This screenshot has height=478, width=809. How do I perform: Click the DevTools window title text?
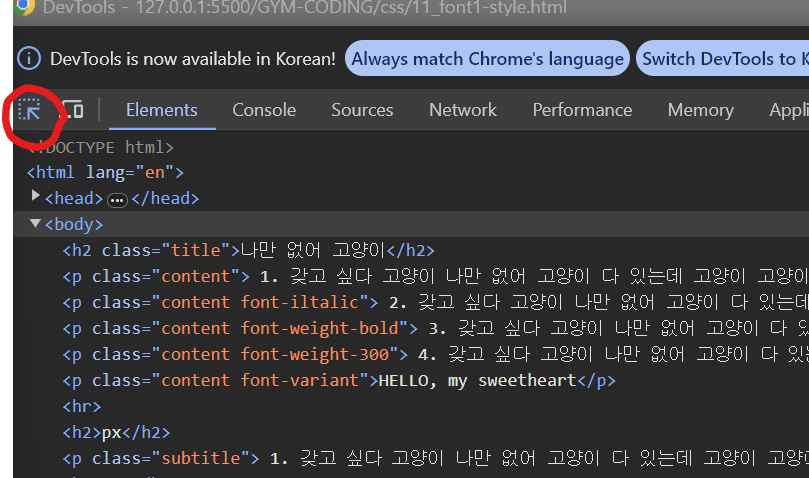(304, 7)
